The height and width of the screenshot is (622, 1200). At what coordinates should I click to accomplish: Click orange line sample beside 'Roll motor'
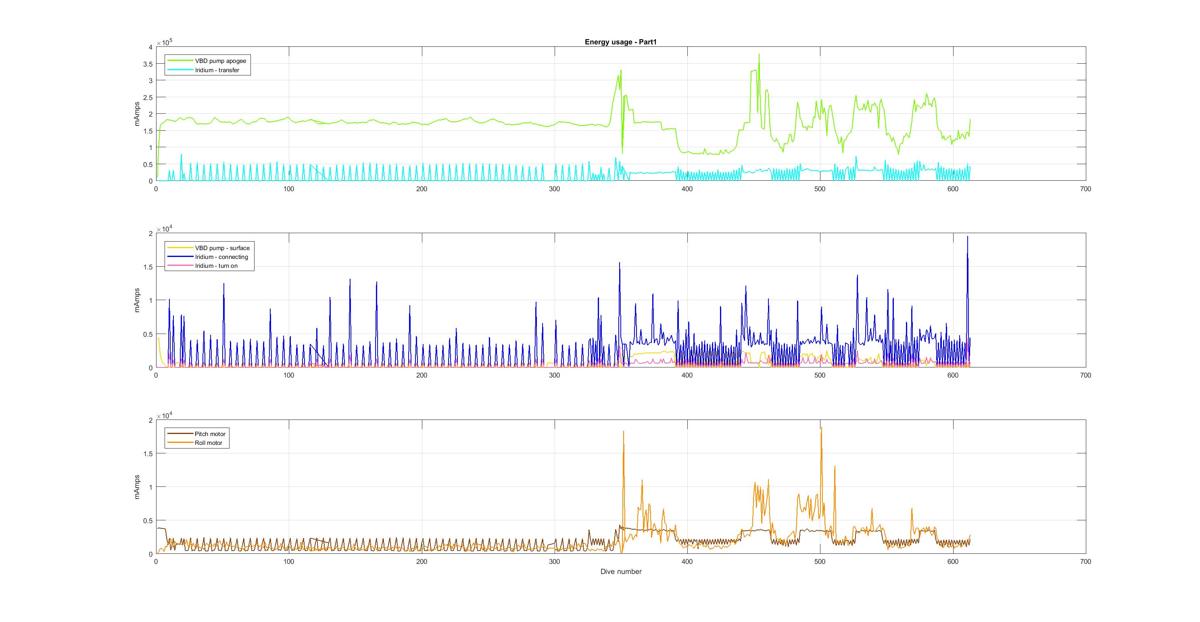(180, 442)
